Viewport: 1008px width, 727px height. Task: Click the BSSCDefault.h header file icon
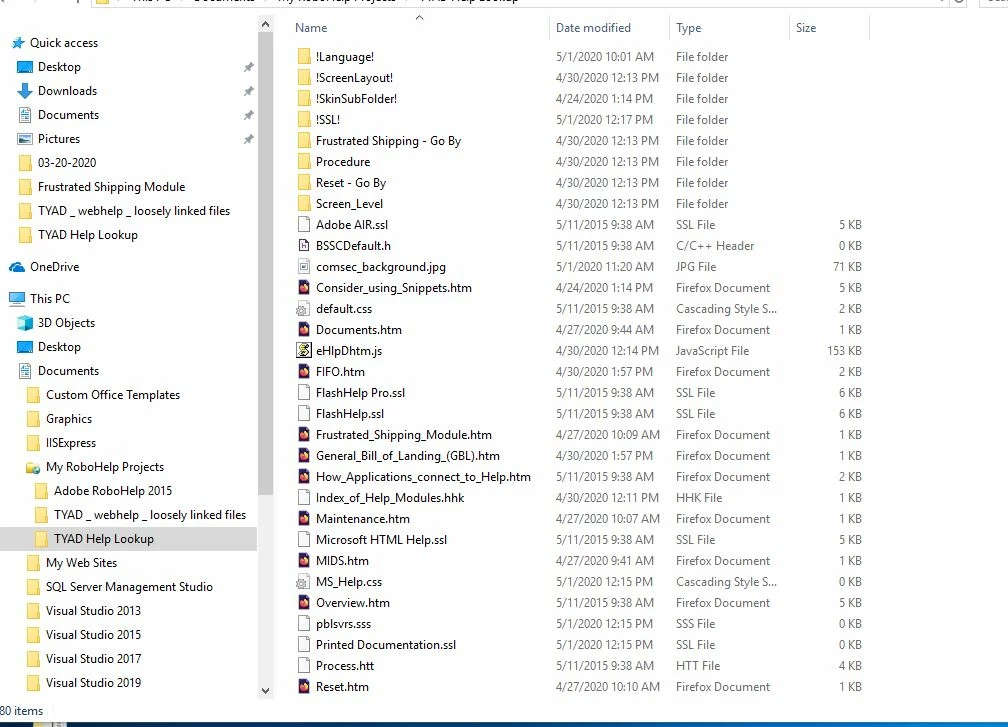pos(304,246)
